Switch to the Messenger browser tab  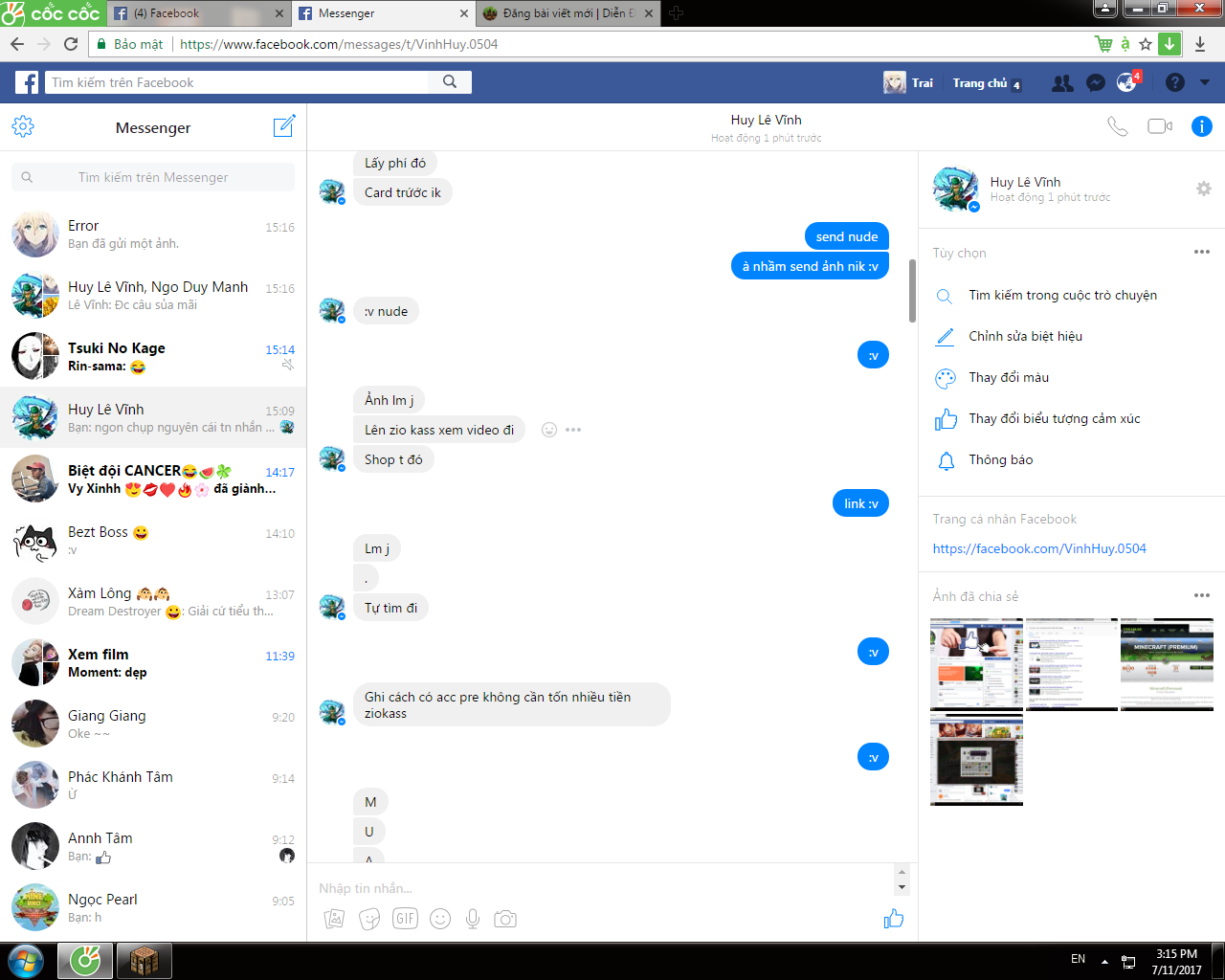click(383, 13)
